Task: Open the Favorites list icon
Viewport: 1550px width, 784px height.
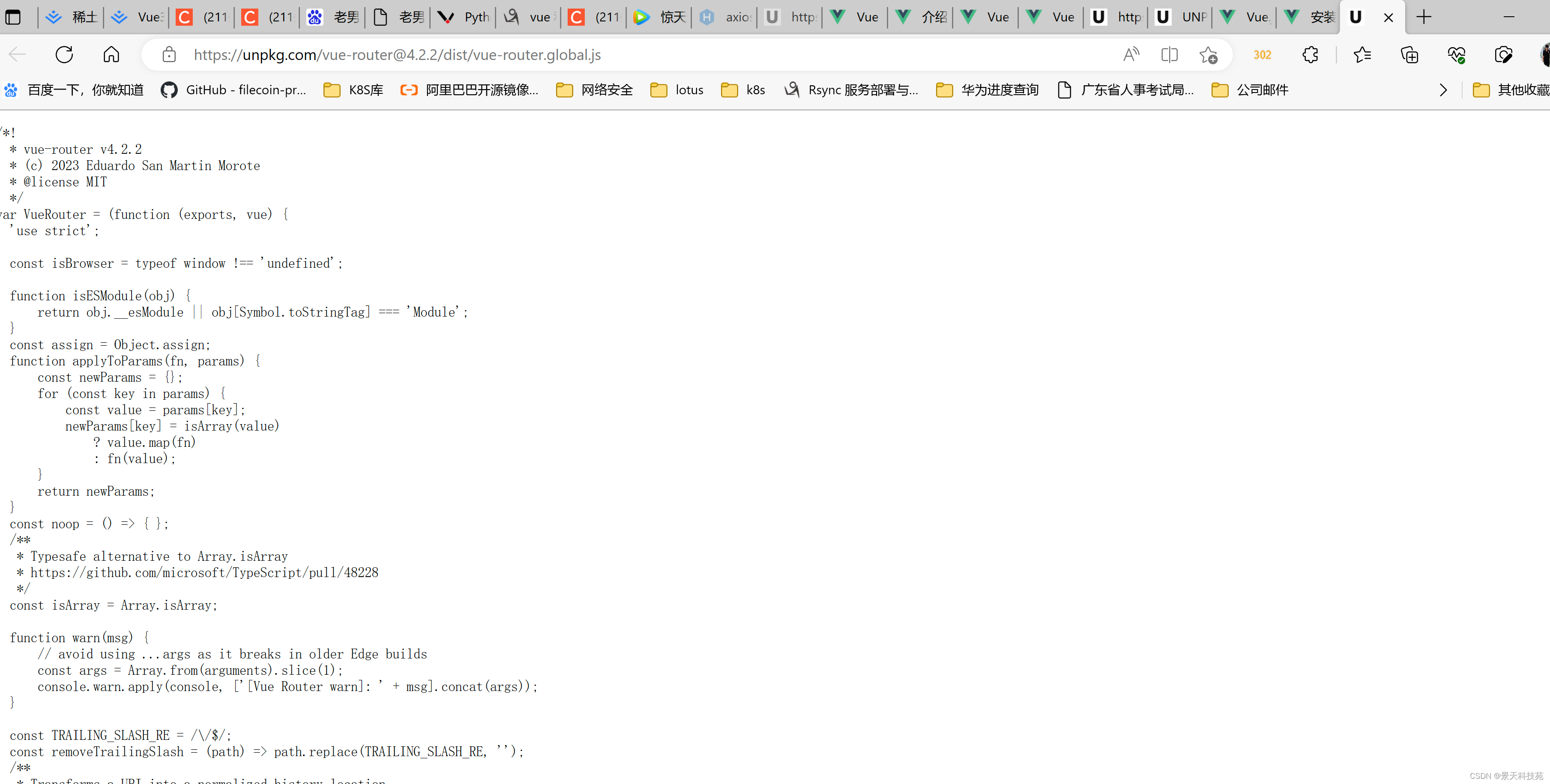Action: (1362, 55)
